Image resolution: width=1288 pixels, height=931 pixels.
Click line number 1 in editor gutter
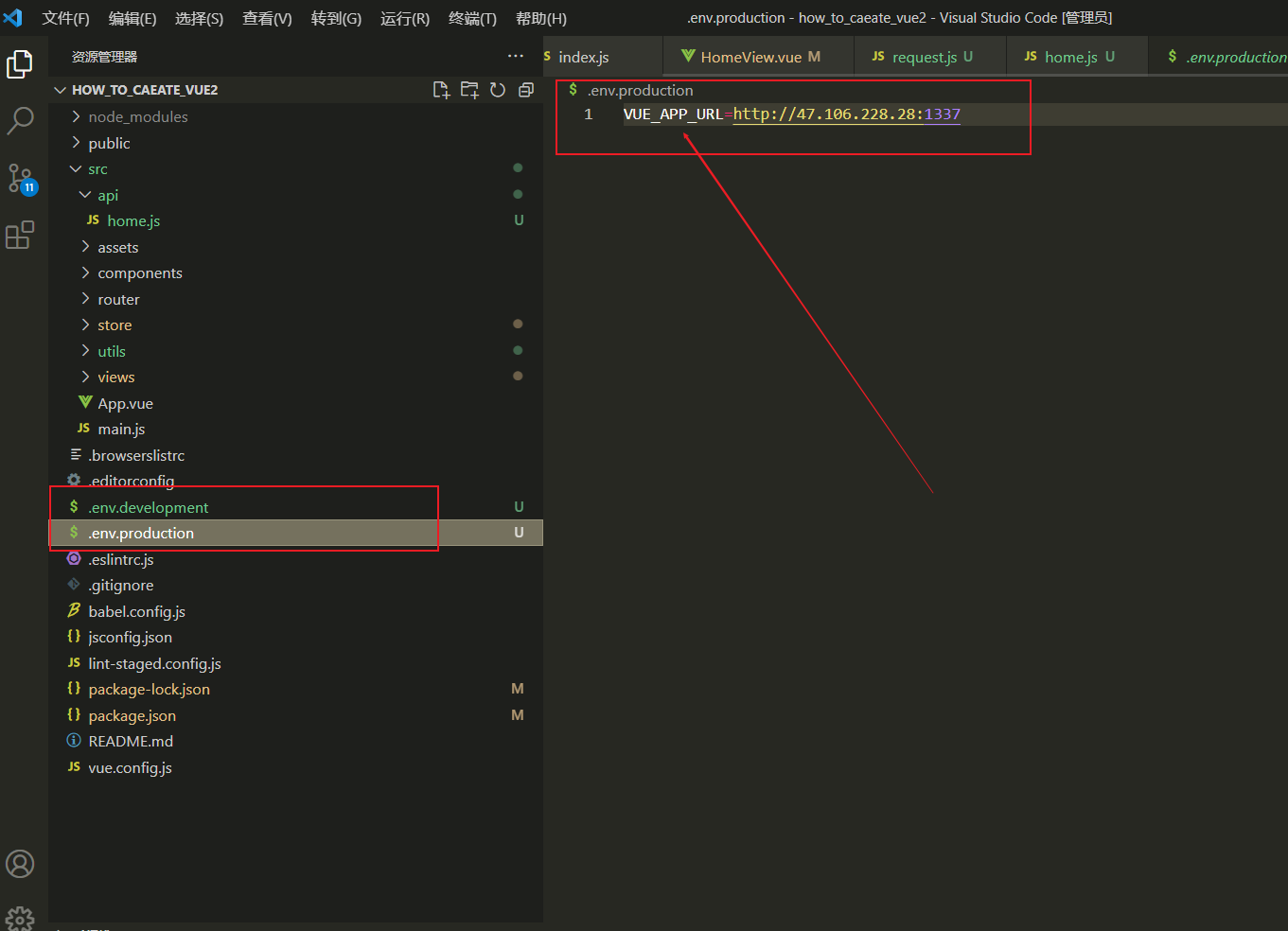589,114
